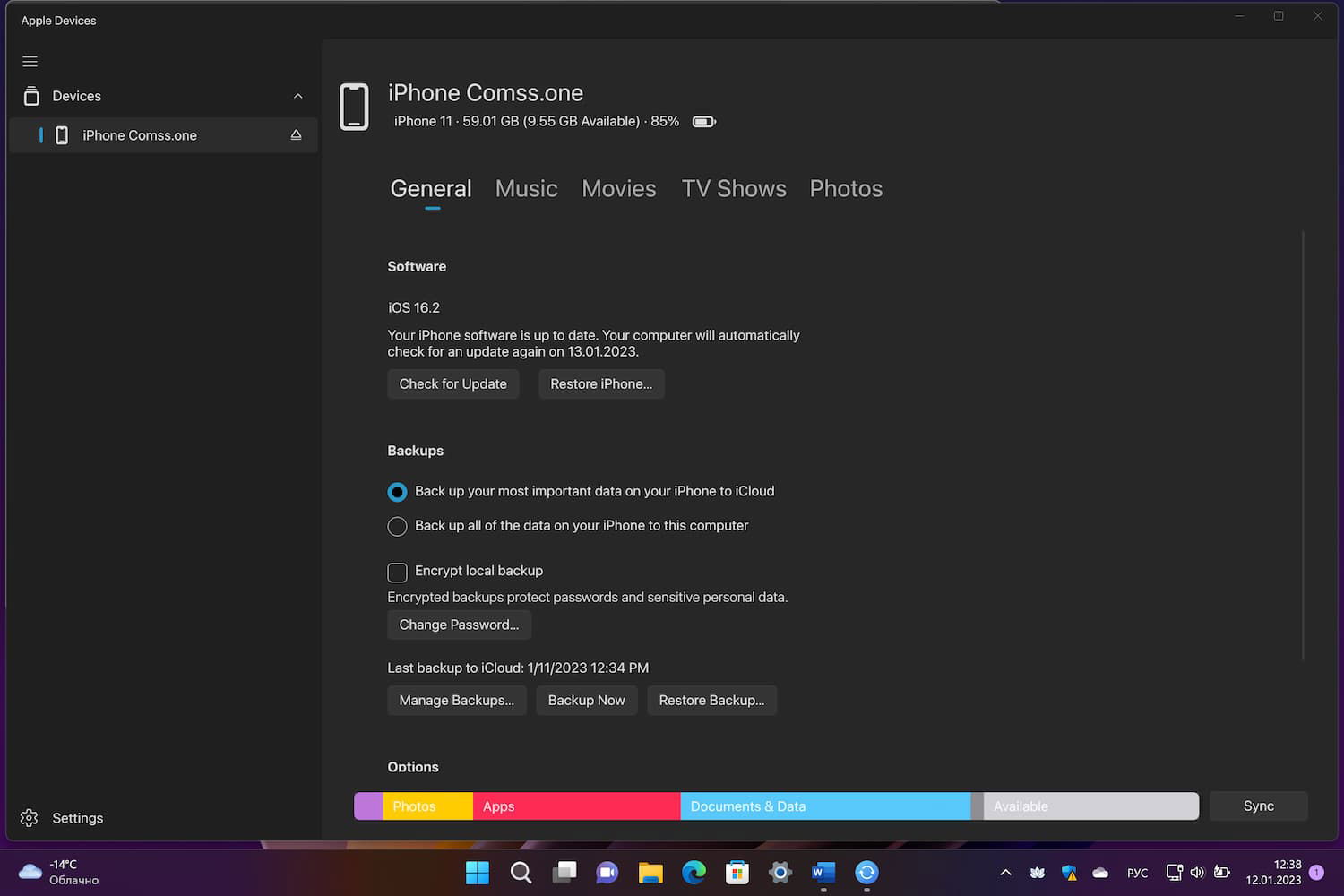1344x896 pixels.
Task: Click the Last backup to iCloud text
Action: click(x=518, y=668)
